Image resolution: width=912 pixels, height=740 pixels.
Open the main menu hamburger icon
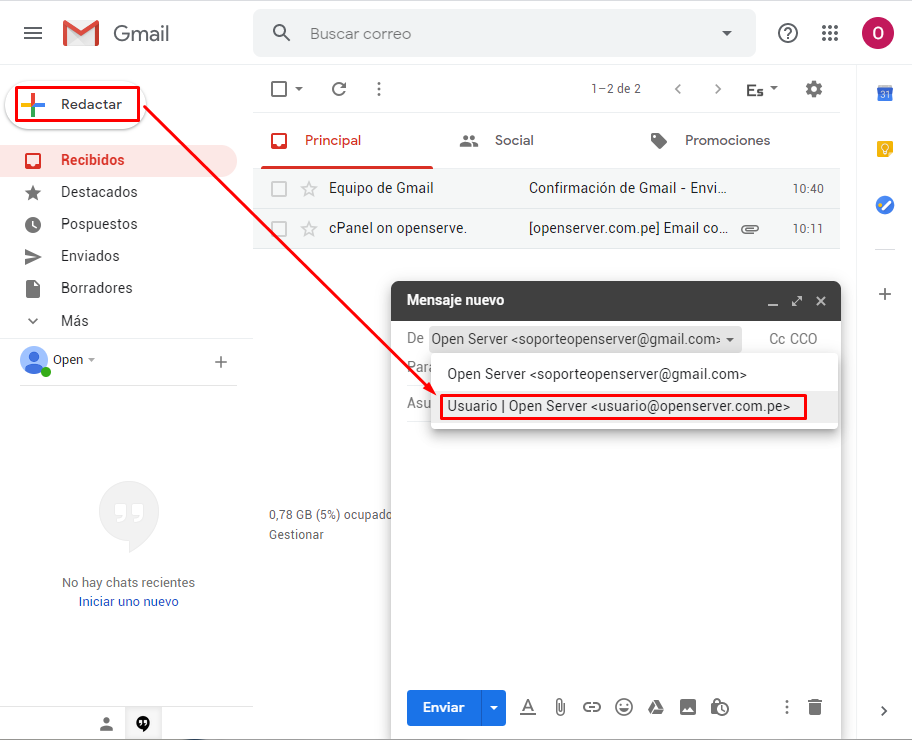[x=33, y=33]
